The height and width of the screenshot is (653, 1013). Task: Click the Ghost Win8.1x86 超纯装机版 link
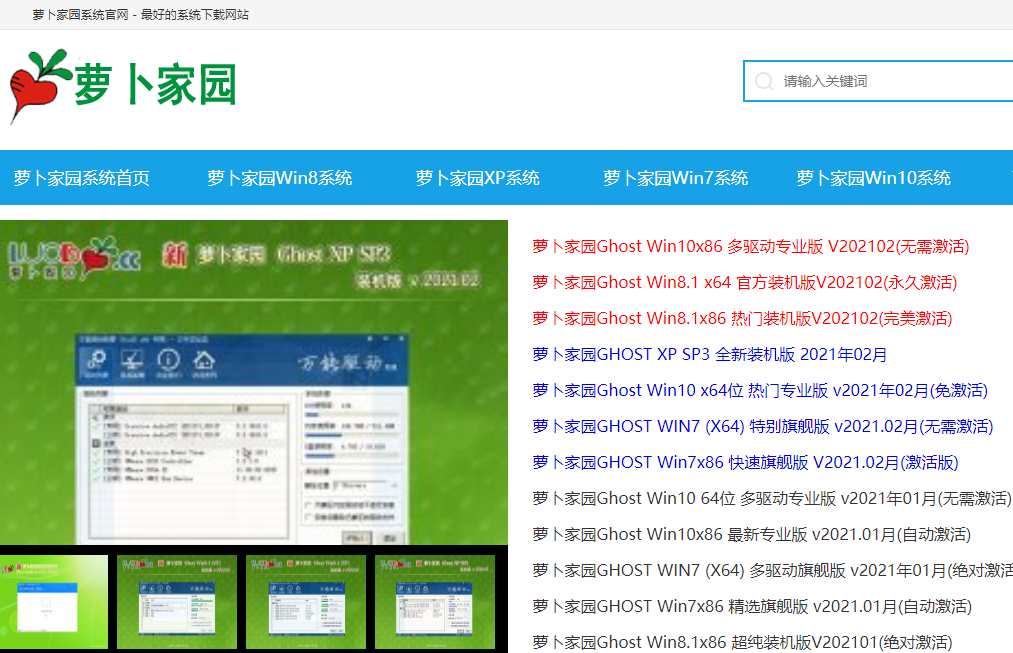742,642
